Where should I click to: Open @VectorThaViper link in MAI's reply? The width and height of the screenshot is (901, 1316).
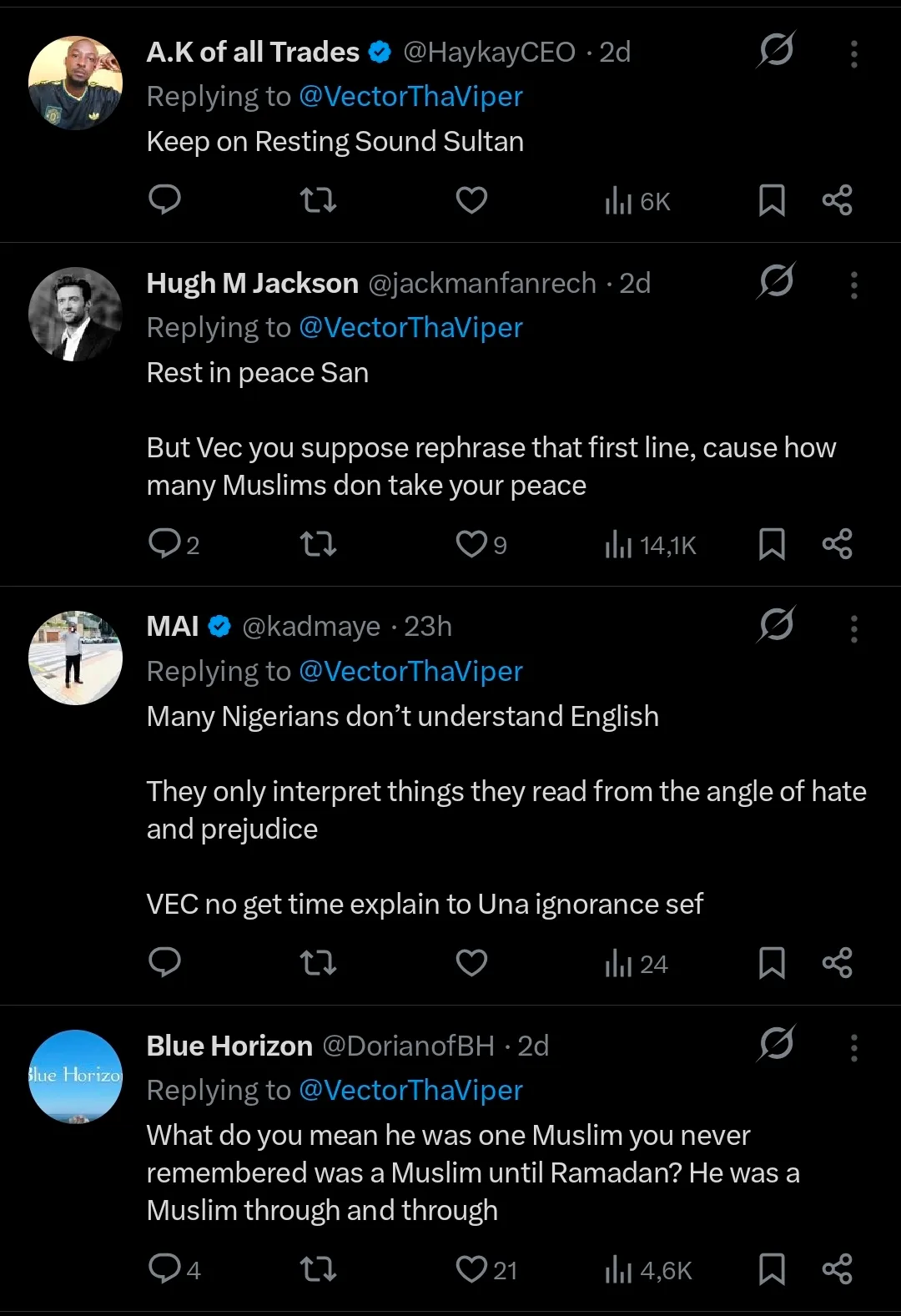click(x=410, y=672)
